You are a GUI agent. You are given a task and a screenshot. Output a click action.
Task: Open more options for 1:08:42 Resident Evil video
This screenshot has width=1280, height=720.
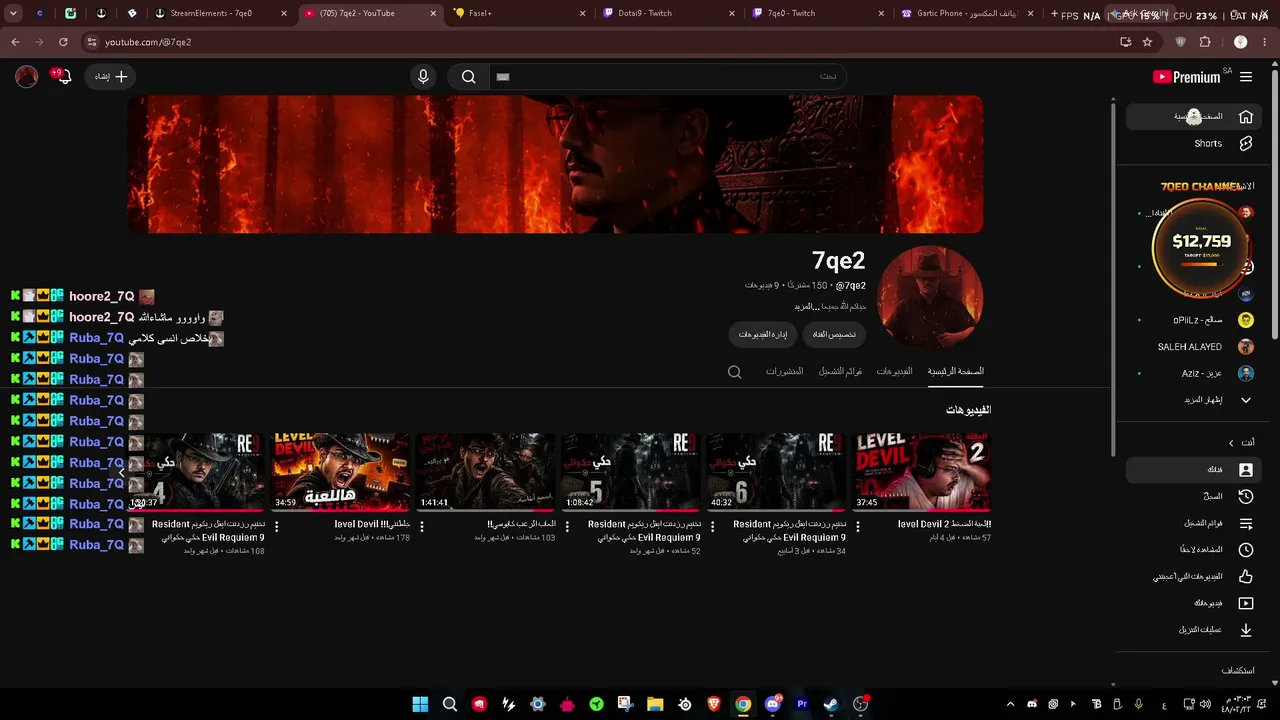pyautogui.click(x=567, y=526)
